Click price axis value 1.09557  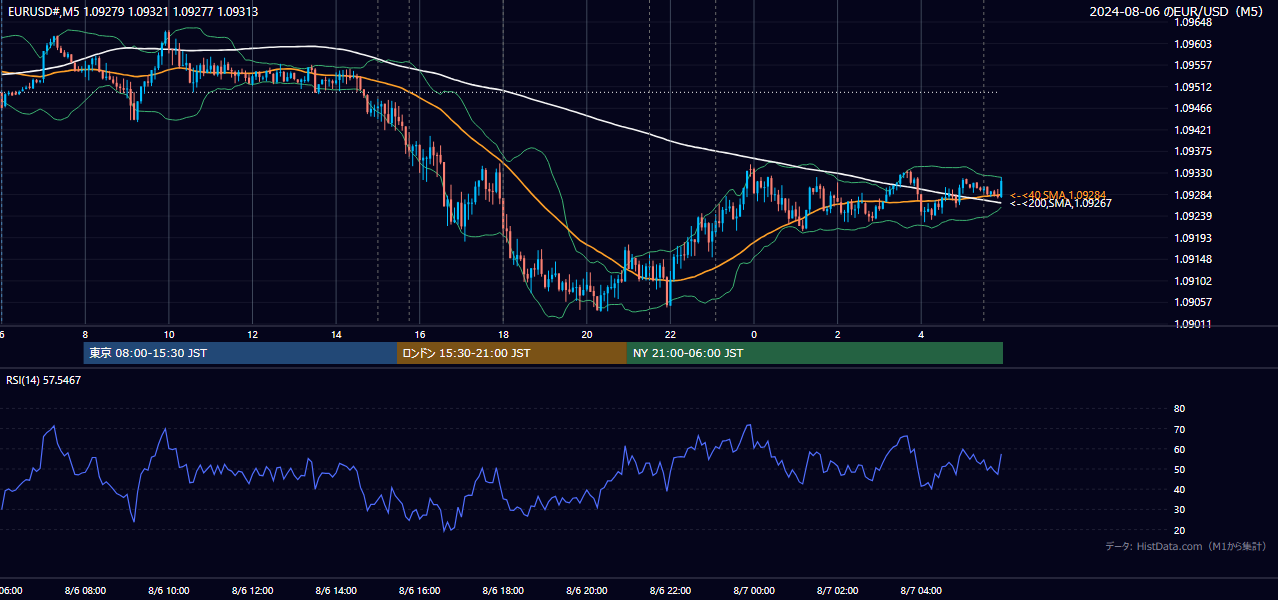click(x=1193, y=65)
